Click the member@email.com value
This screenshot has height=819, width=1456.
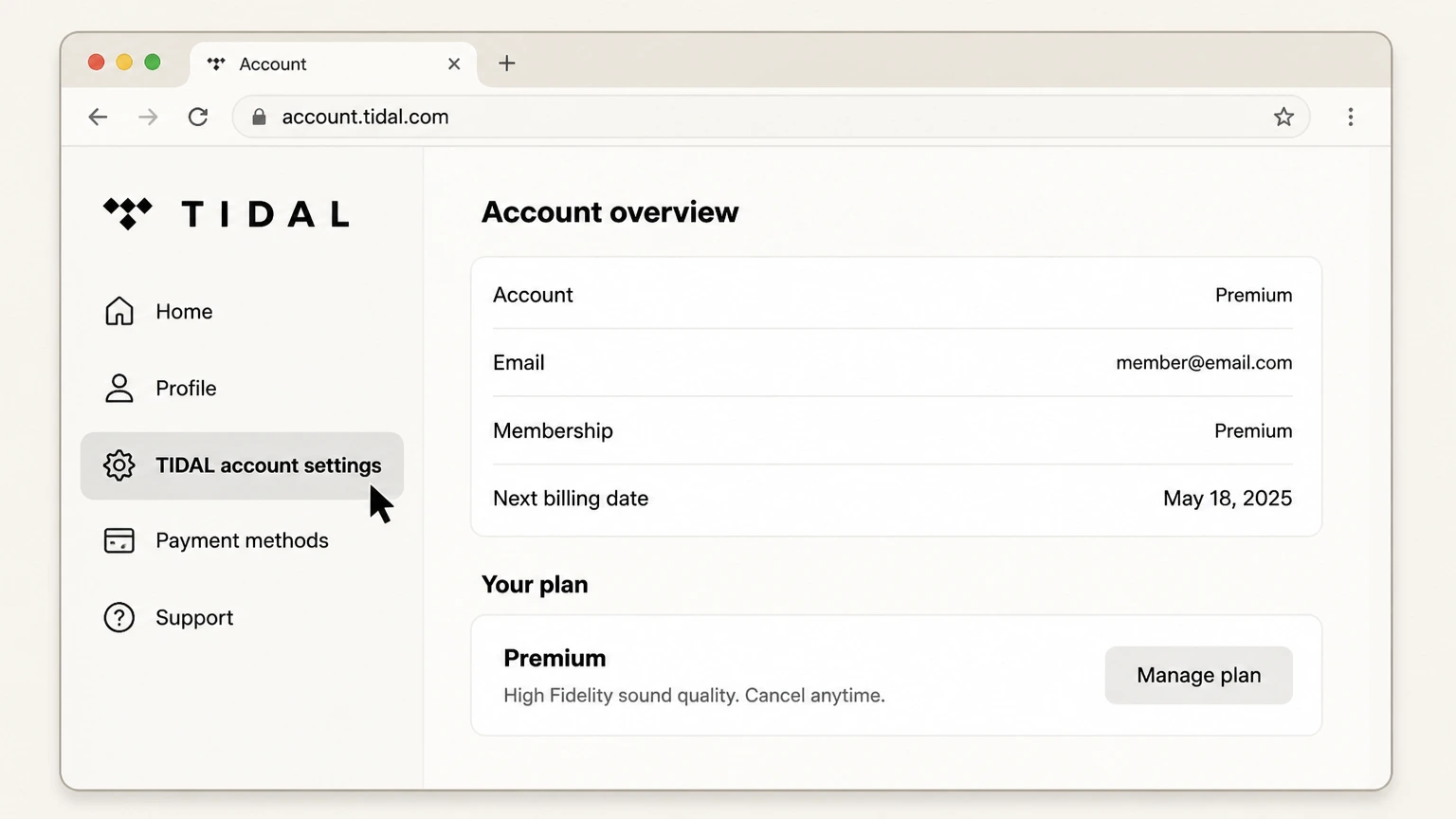point(1204,362)
